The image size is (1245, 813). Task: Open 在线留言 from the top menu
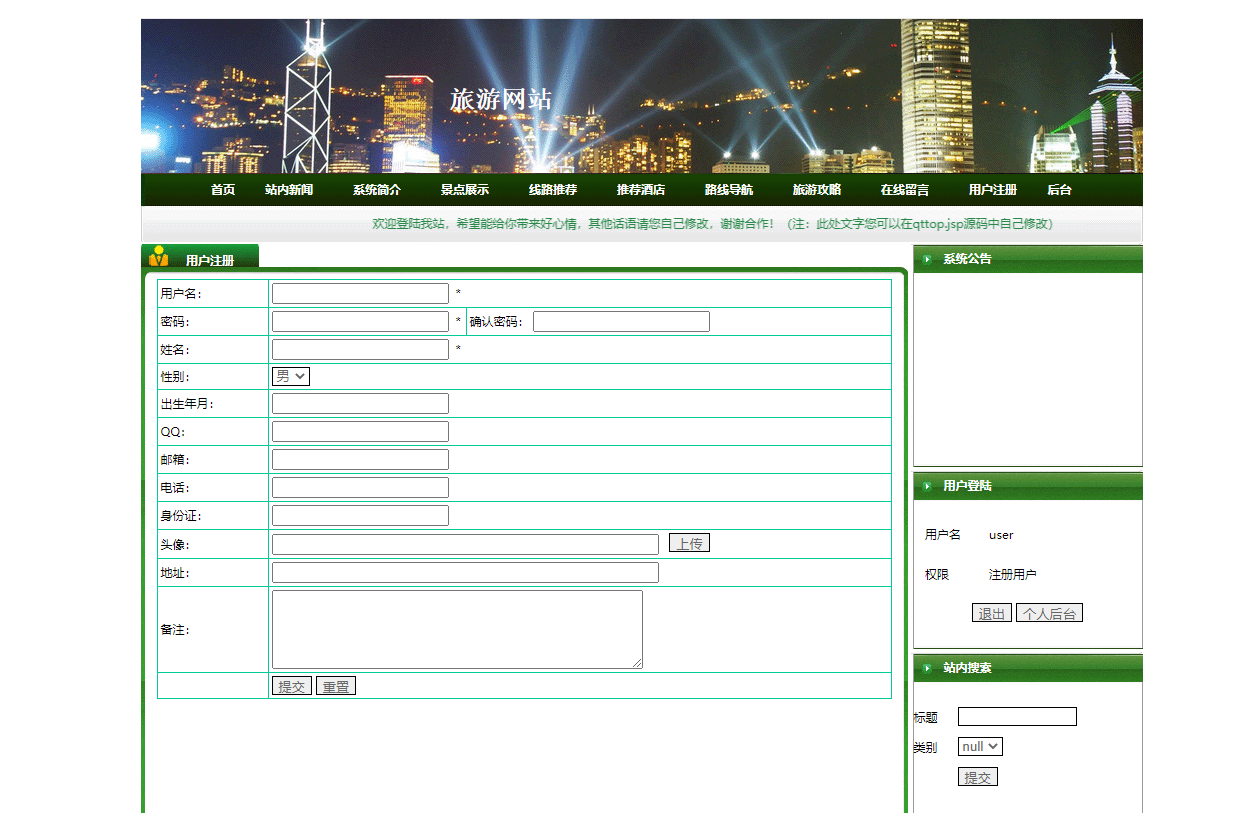click(x=903, y=189)
